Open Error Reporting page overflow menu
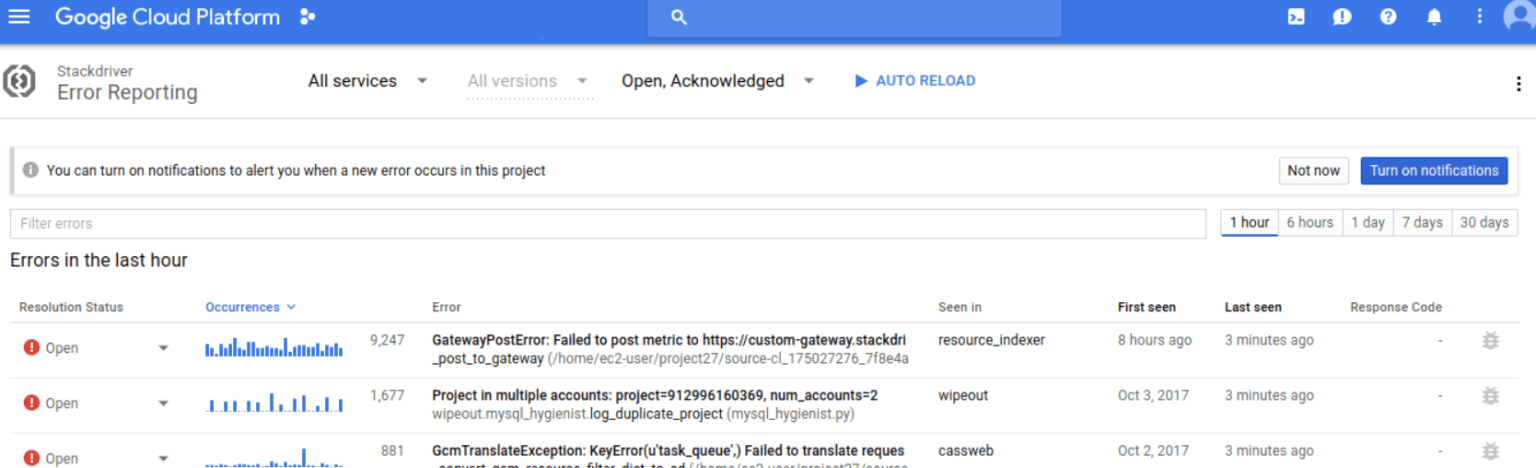This screenshot has height=468, width=1536. (1518, 84)
